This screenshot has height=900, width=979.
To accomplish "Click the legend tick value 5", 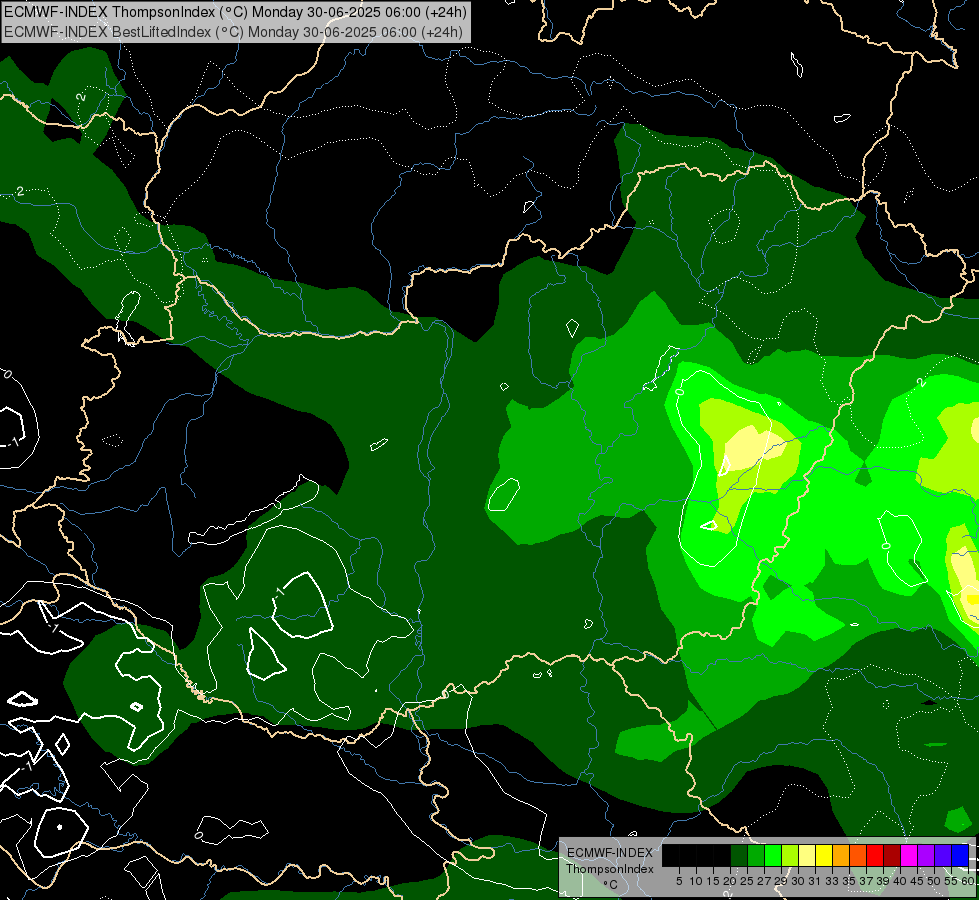I will (x=679, y=881).
